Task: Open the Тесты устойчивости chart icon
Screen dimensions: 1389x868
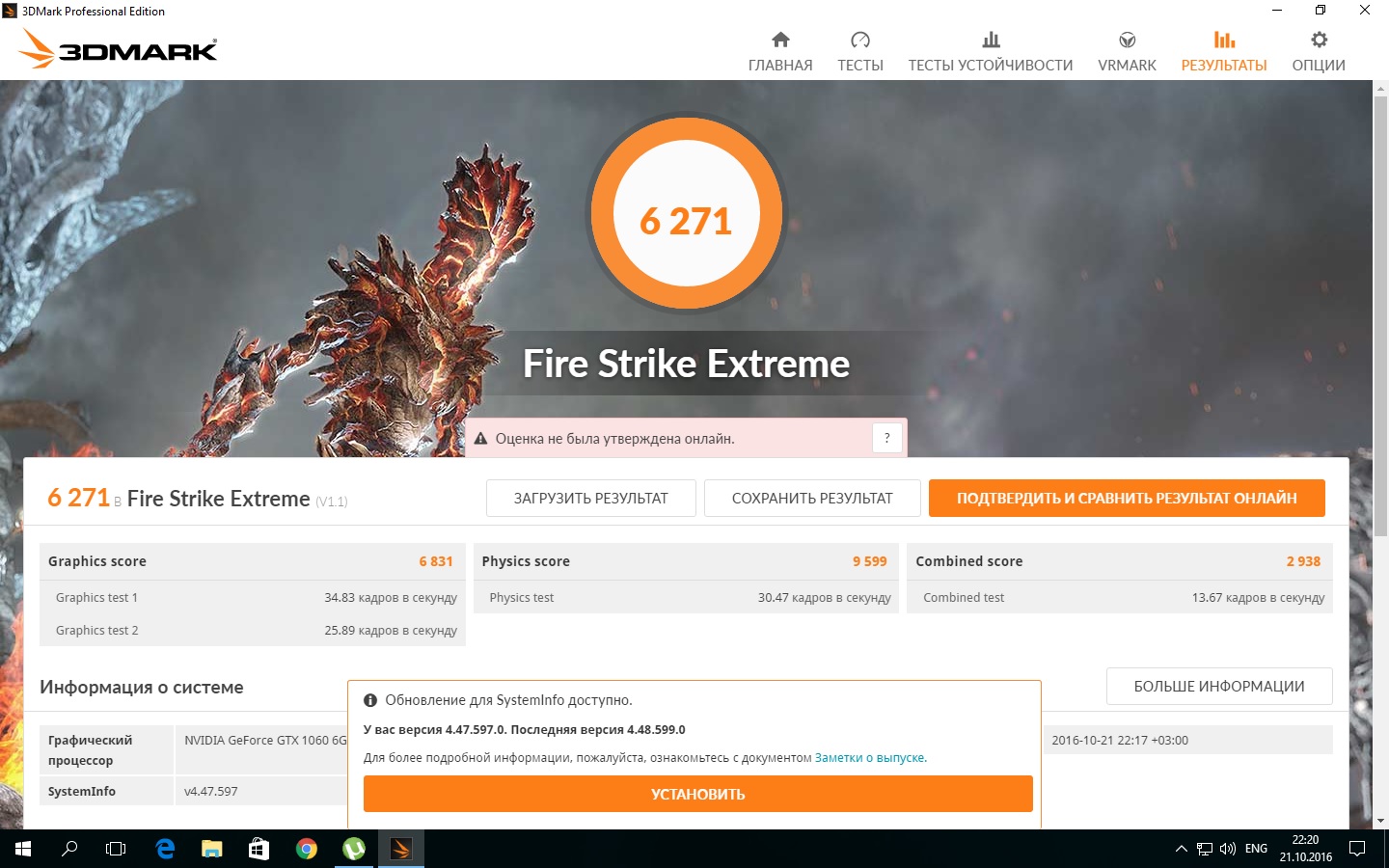Action: pyautogui.click(x=991, y=40)
